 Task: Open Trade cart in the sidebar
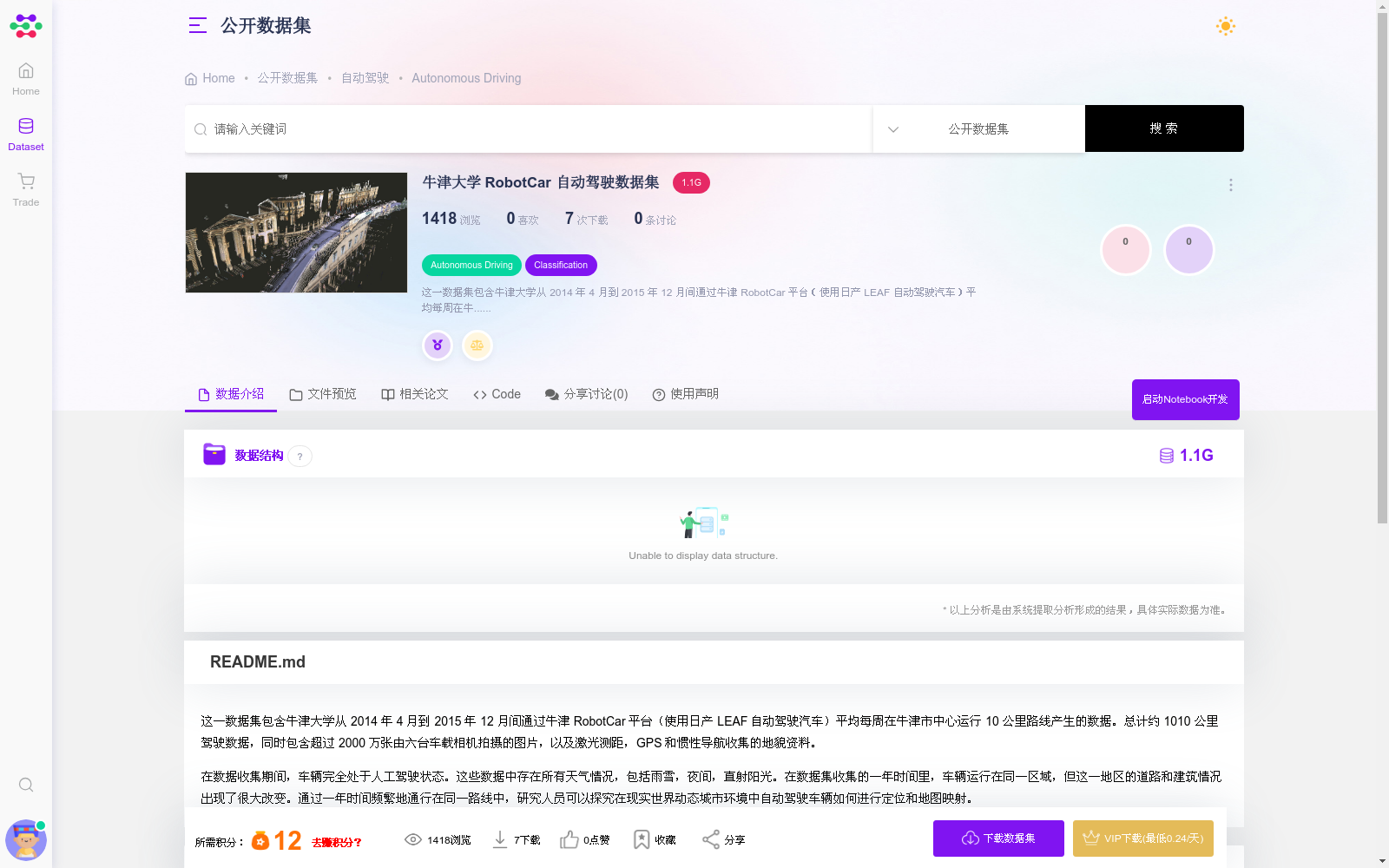26,190
